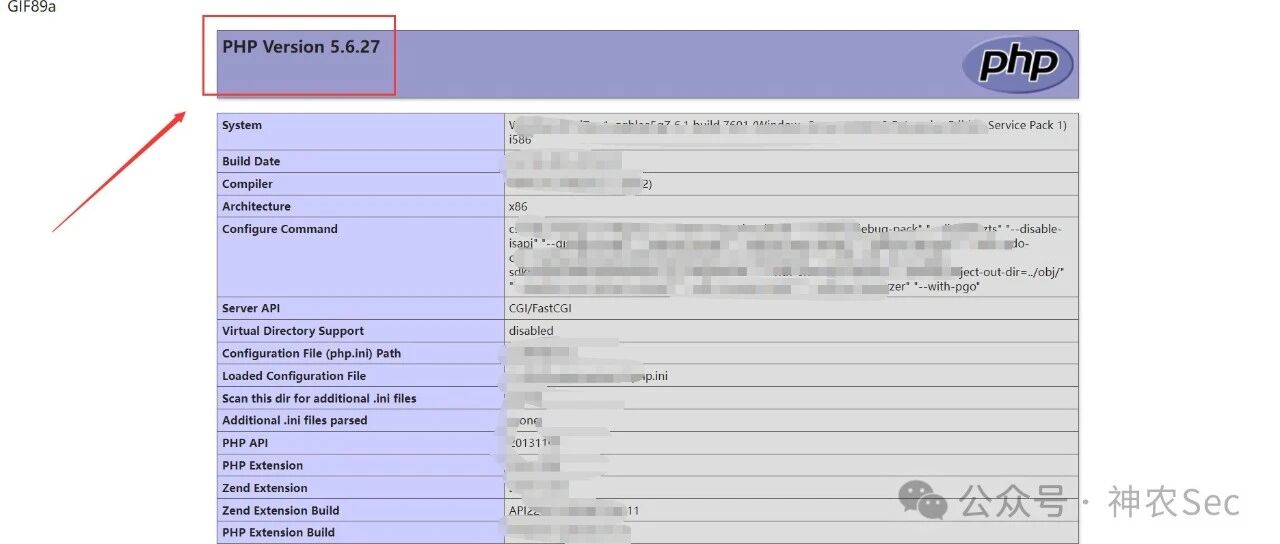This screenshot has height=544, width=1280.
Task: Select the GIF89a text at top
Action: point(32,6)
